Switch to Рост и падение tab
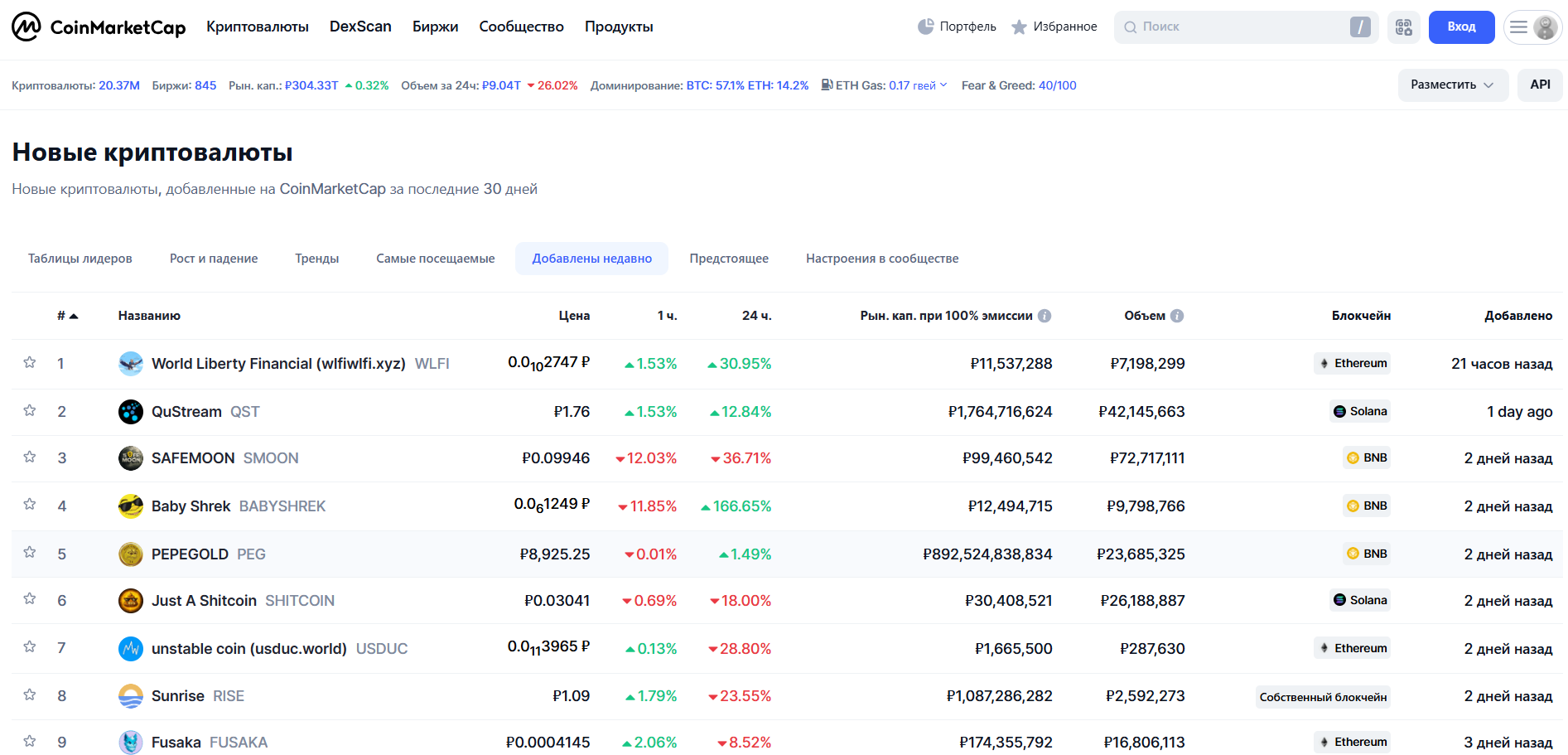The image size is (1568, 755). click(214, 259)
